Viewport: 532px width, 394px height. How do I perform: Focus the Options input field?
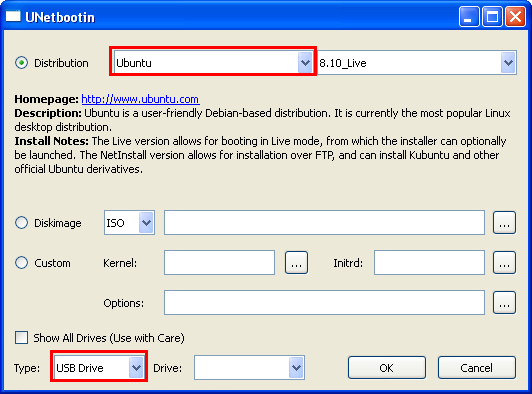click(x=324, y=302)
